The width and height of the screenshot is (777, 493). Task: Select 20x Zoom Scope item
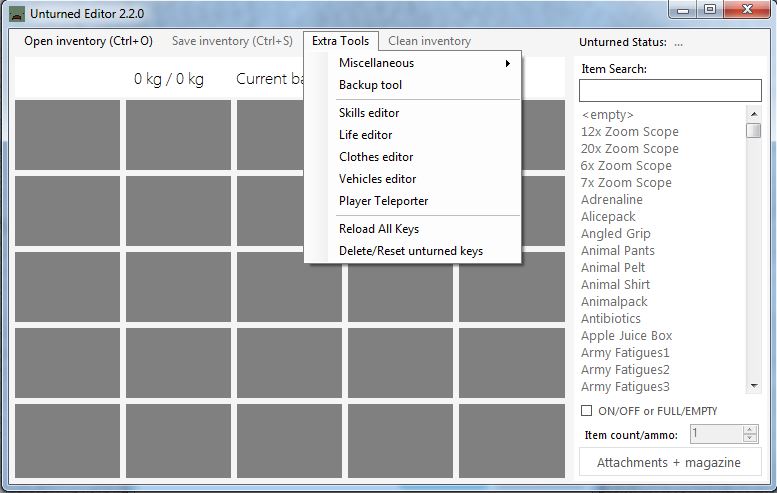[x=630, y=149]
